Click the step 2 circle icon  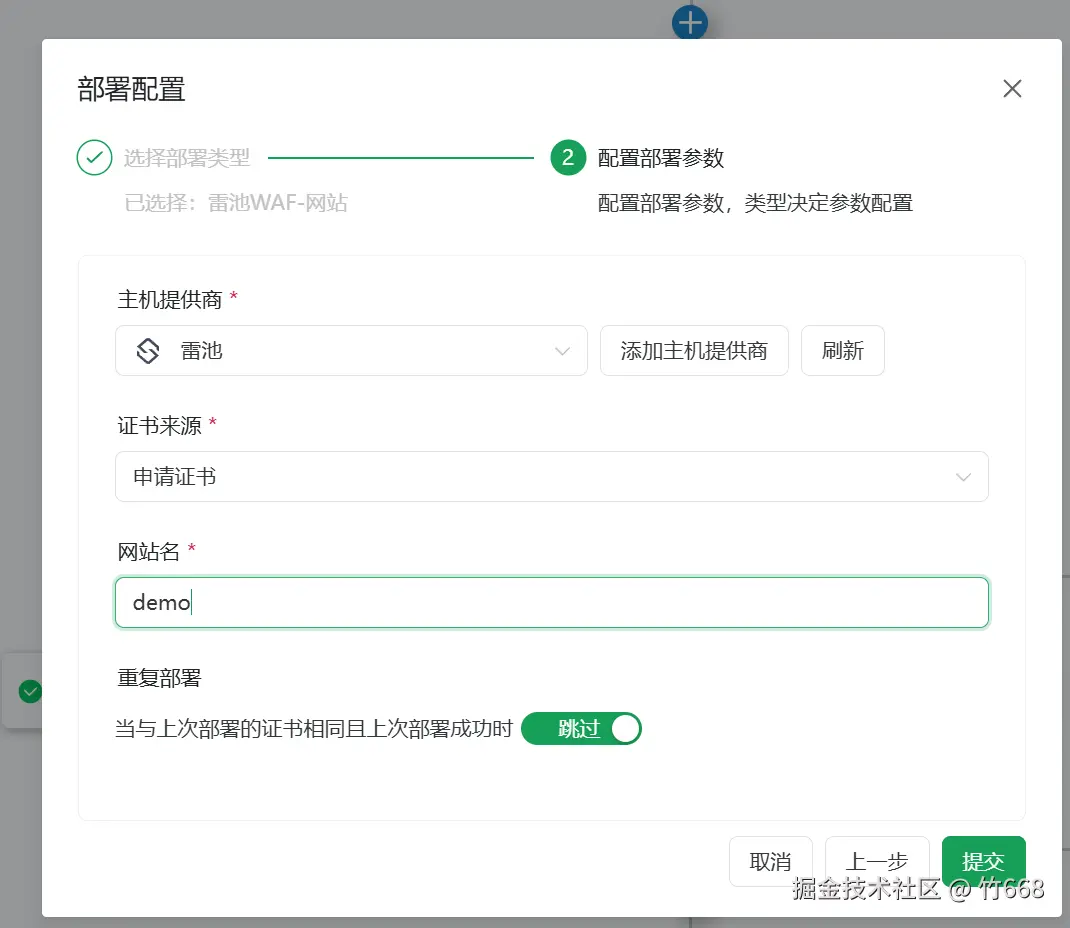point(568,158)
